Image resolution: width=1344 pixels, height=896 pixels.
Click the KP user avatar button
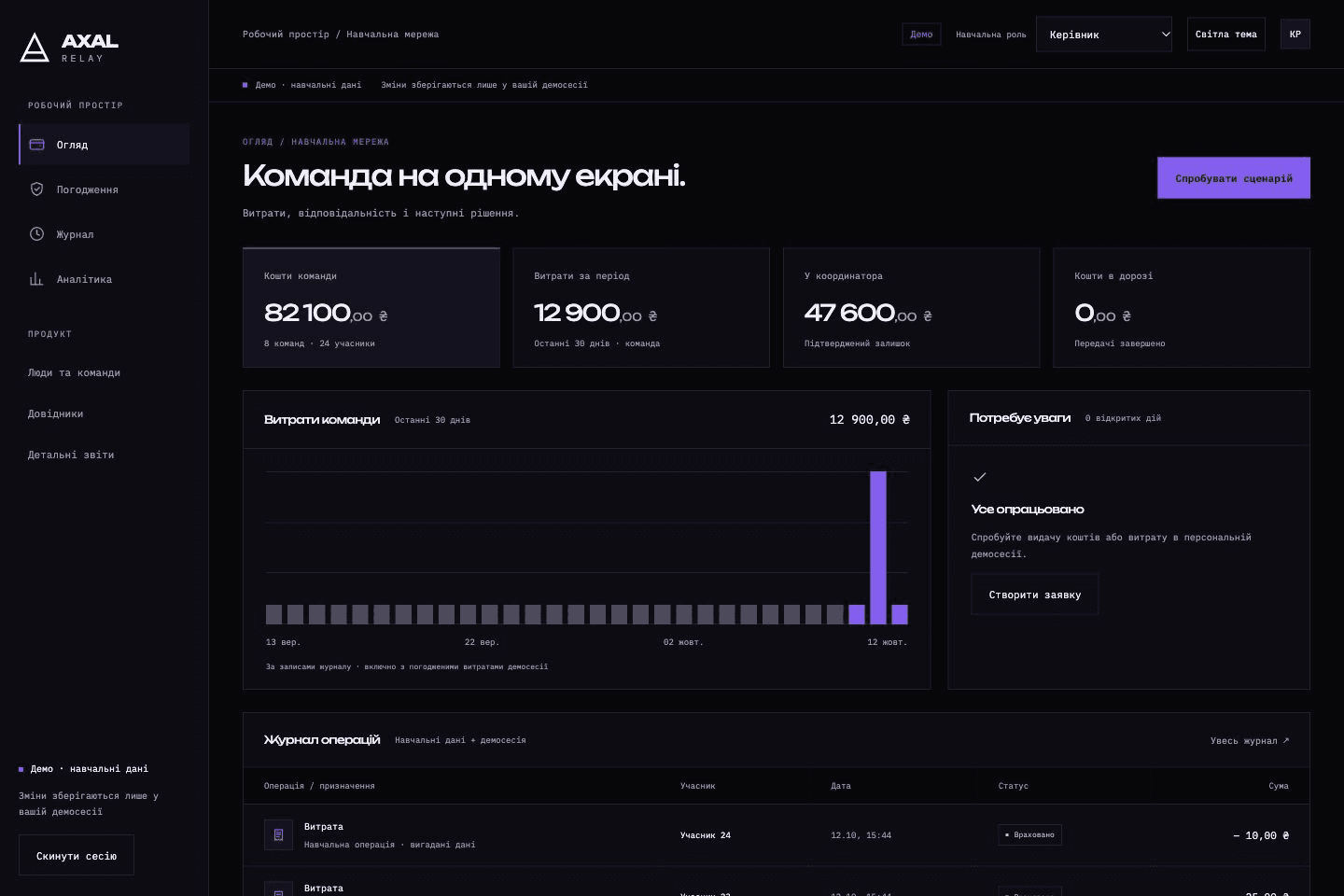pyautogui.click(x=1295, y=35)
